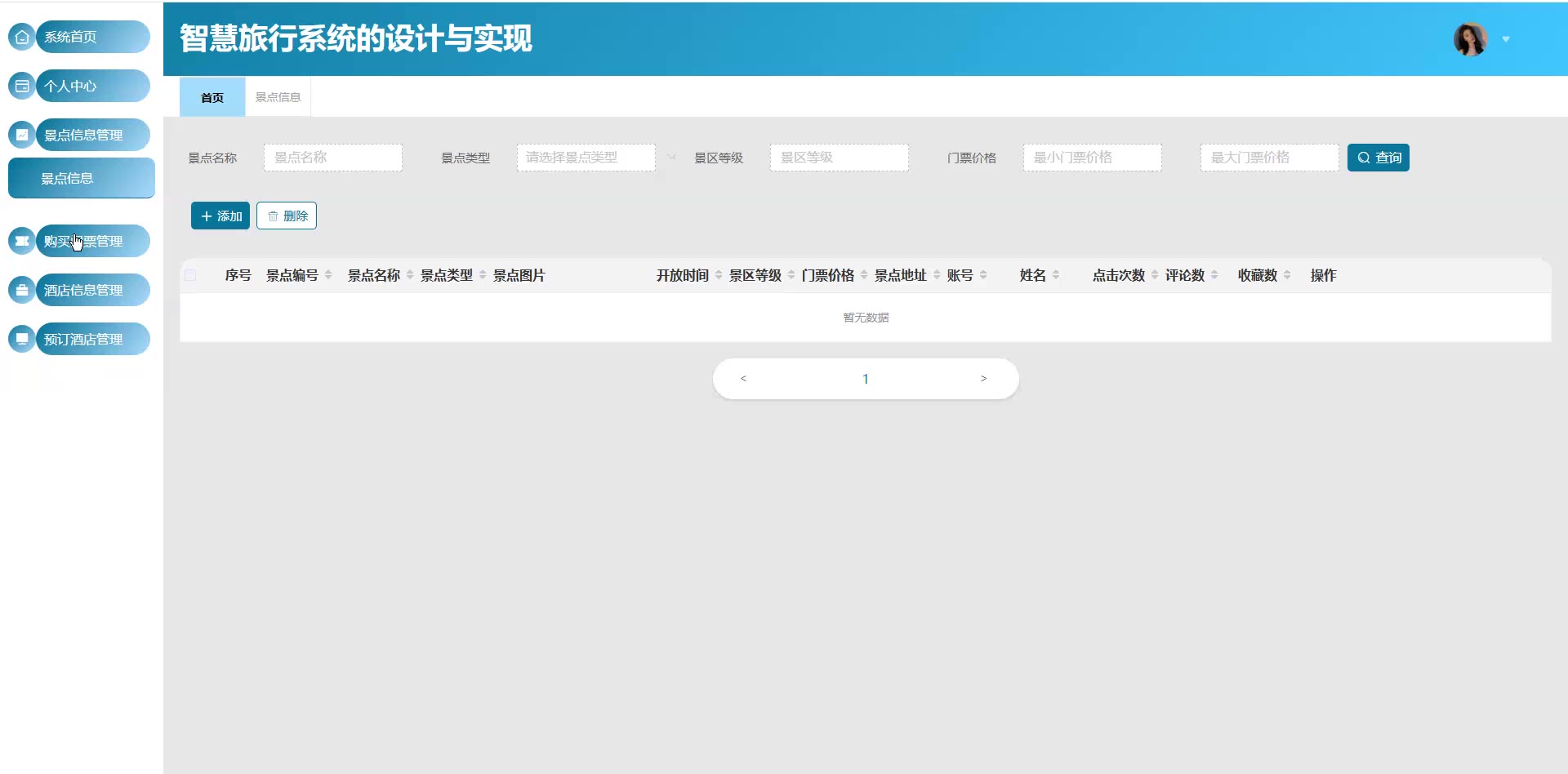Focus the 最小门票价格 input field
Viewport: 1568px width, 774px height.
coord(1092,158)
